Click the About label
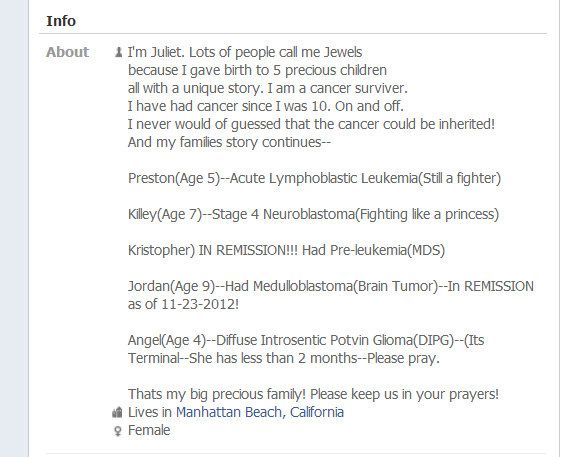Image resolution: width=562 pixels, height=457 pixels. (x=67, y=52)
